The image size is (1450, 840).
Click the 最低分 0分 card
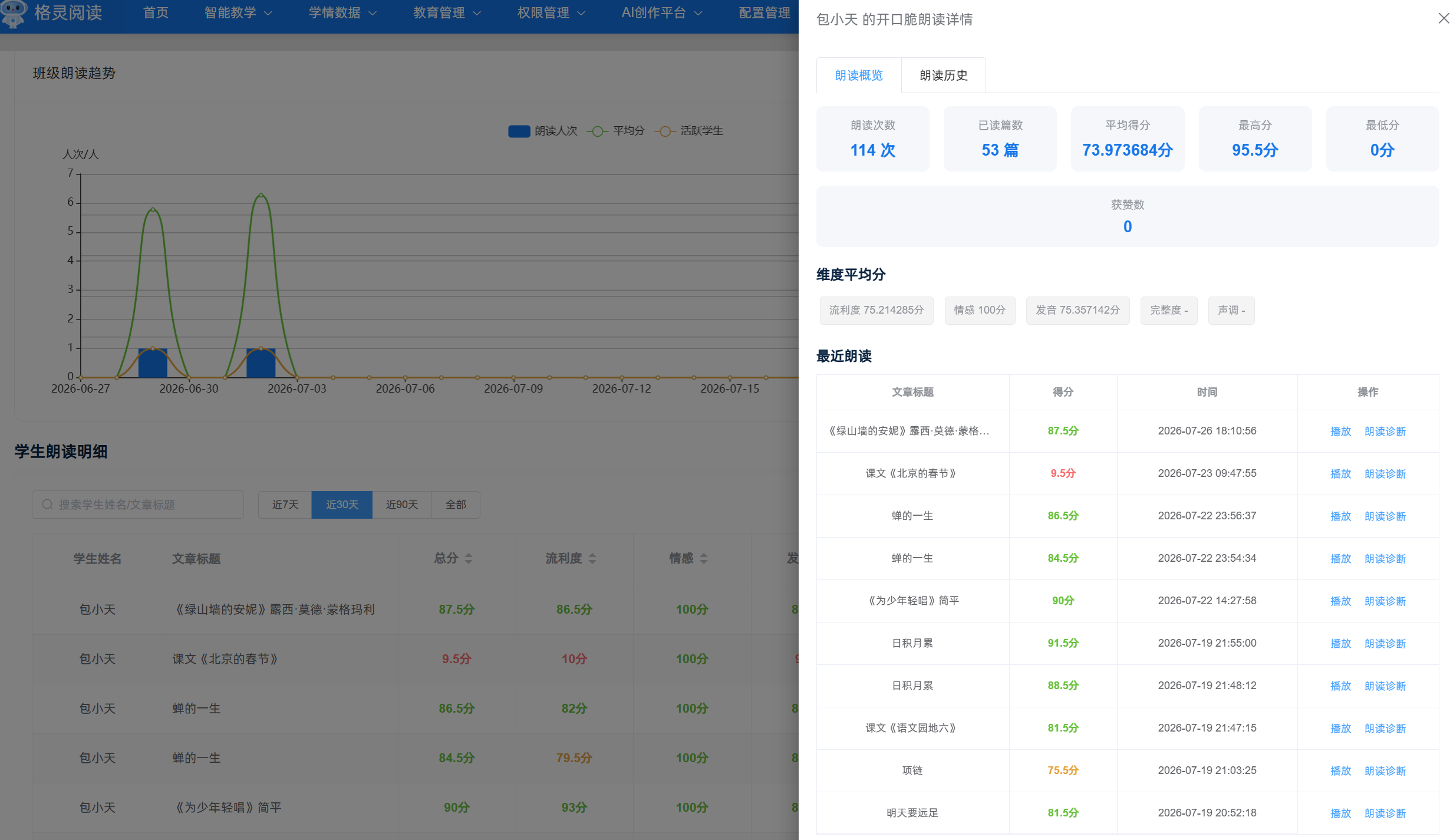[1382, 139]
